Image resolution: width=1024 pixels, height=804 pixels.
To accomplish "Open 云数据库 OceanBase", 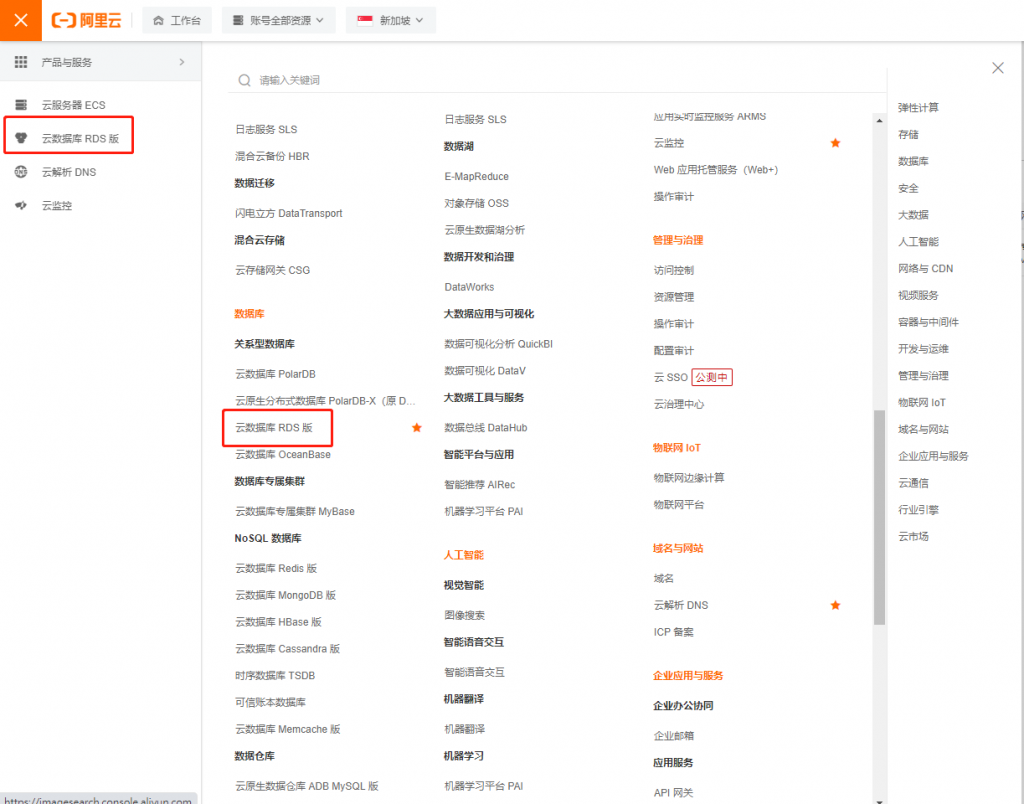I will pos(283,455).
